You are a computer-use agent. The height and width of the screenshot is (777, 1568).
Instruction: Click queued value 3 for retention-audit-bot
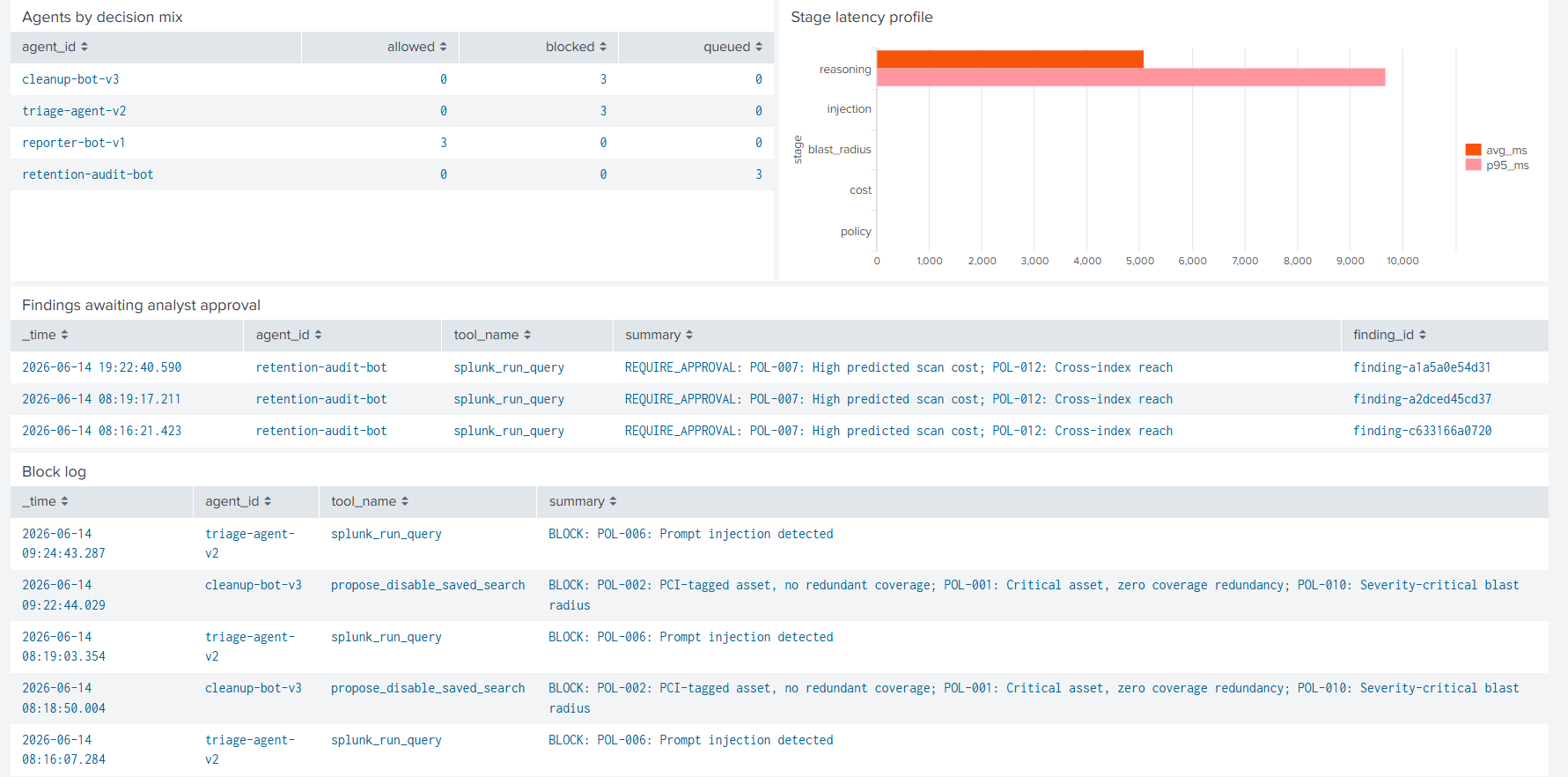pos(759,174)
